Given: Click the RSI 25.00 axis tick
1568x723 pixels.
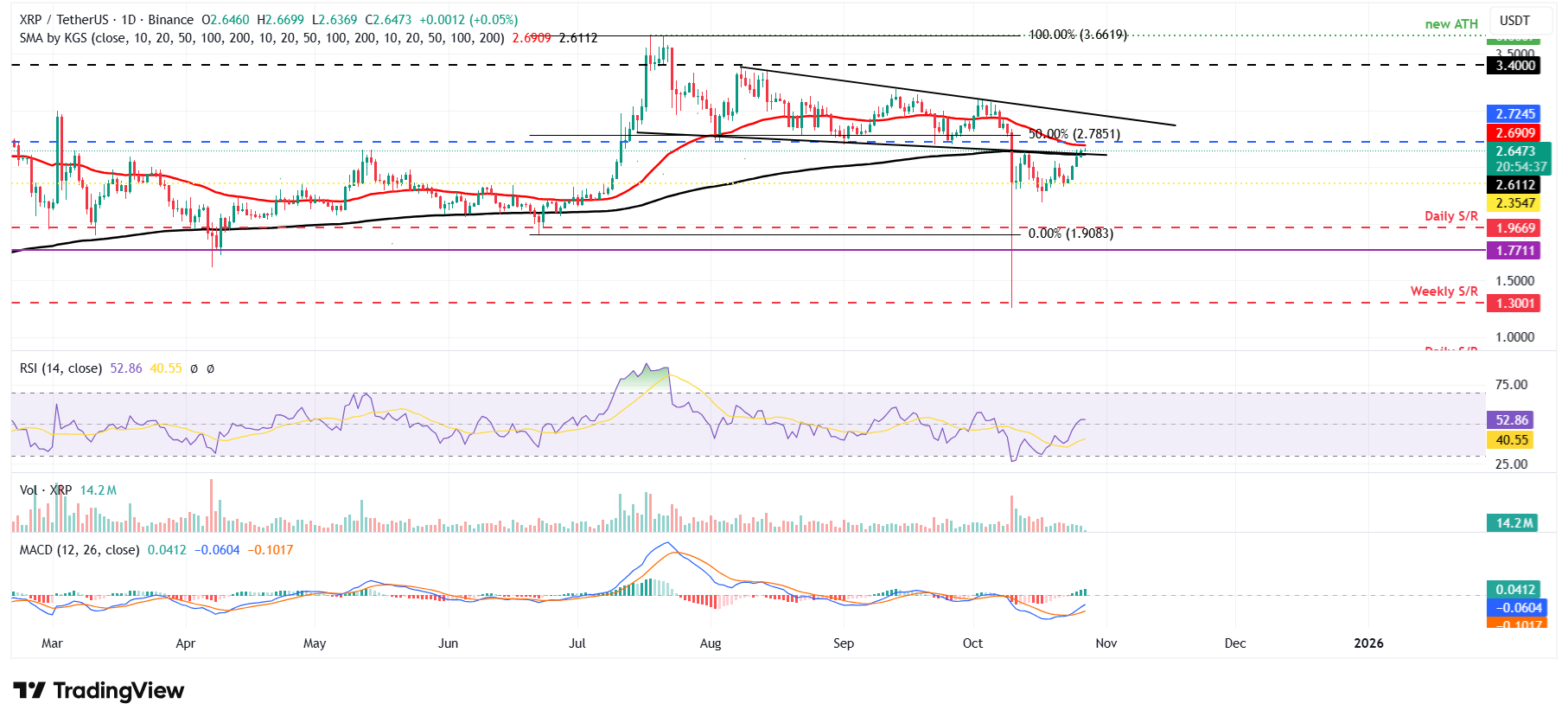Looking at the screenshot, I should pyautogui.click(x=1512, y=464).
